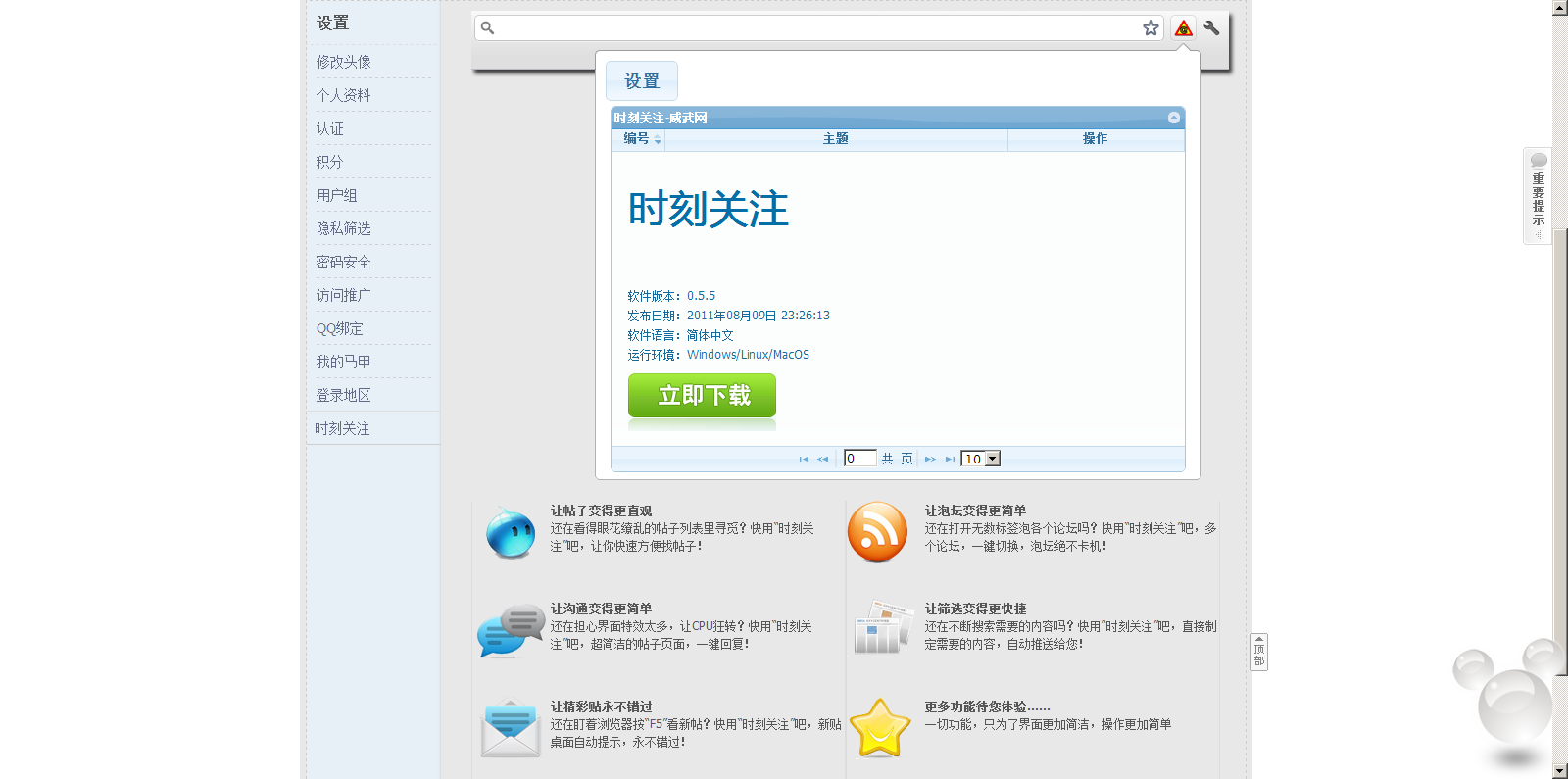Click the envelope mail icon
This screenshot has width=1568, height=779.
511,728
